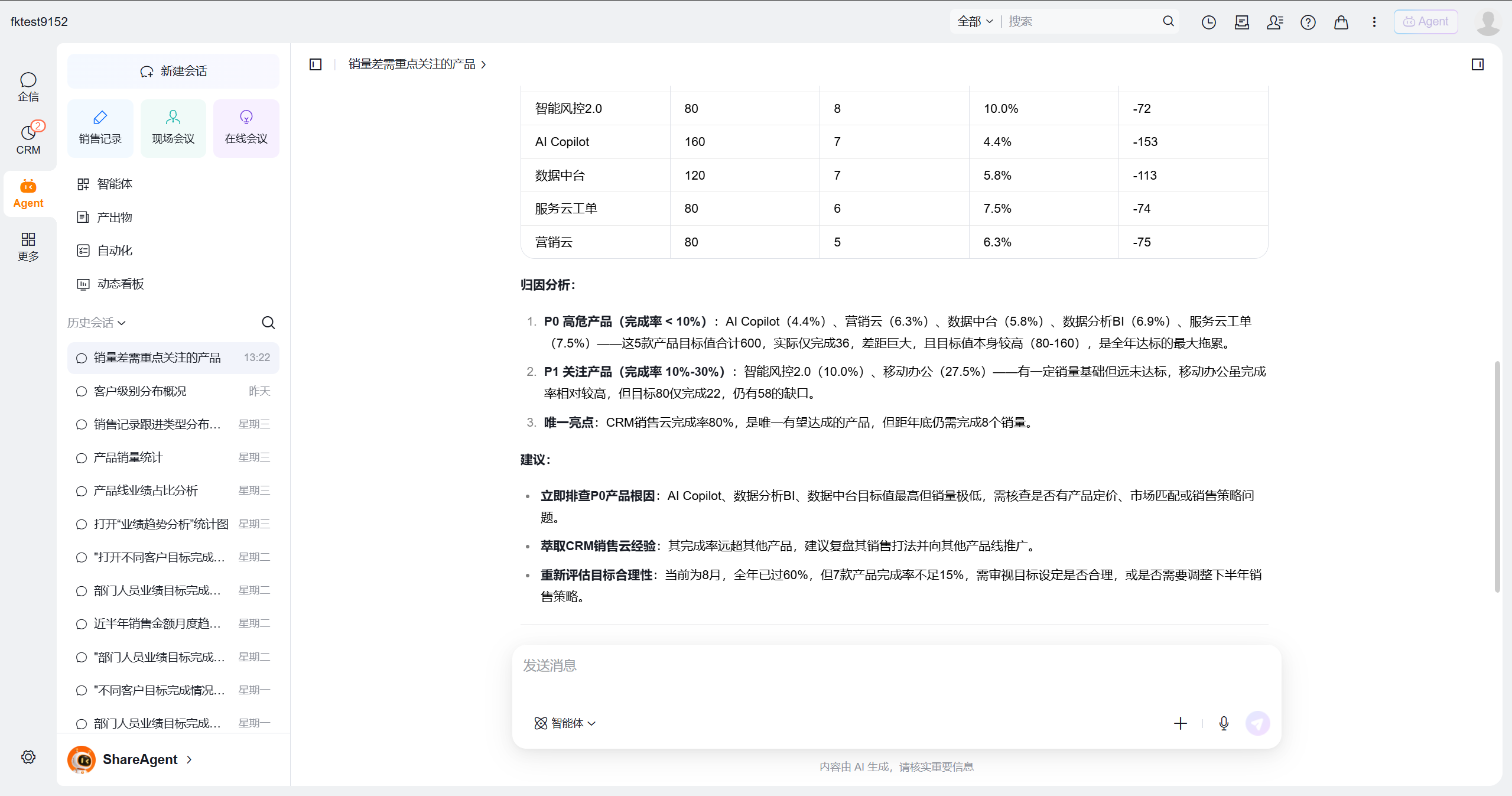Open the 智能体 selector in message box
The height and width of the screenshot is (796, 1512).
(x=565, y=723)
